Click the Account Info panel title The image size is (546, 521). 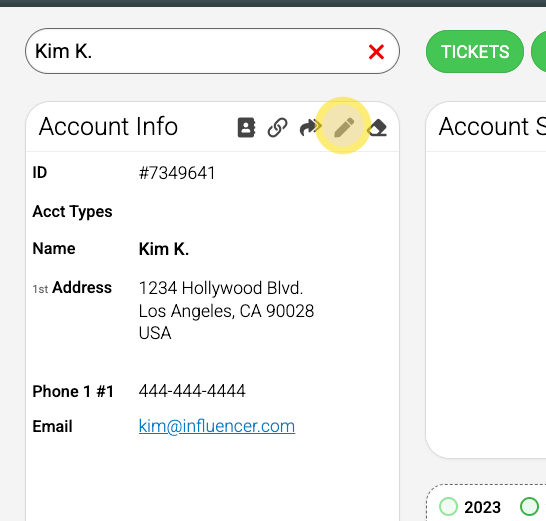[108, 126]
